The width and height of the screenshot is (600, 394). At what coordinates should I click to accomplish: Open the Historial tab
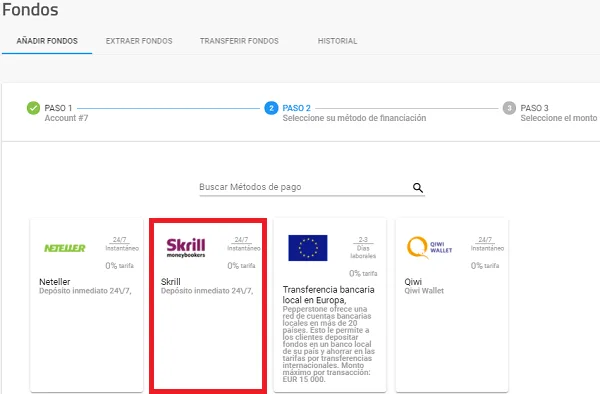337,41
